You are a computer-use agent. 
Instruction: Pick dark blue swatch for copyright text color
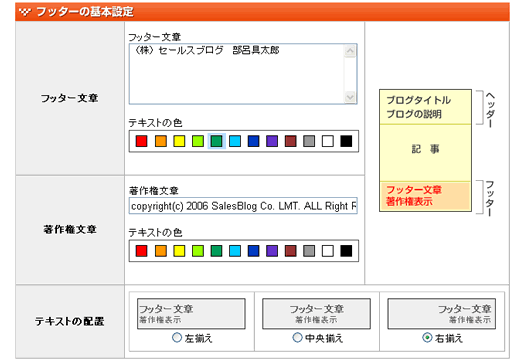point(253,250)
